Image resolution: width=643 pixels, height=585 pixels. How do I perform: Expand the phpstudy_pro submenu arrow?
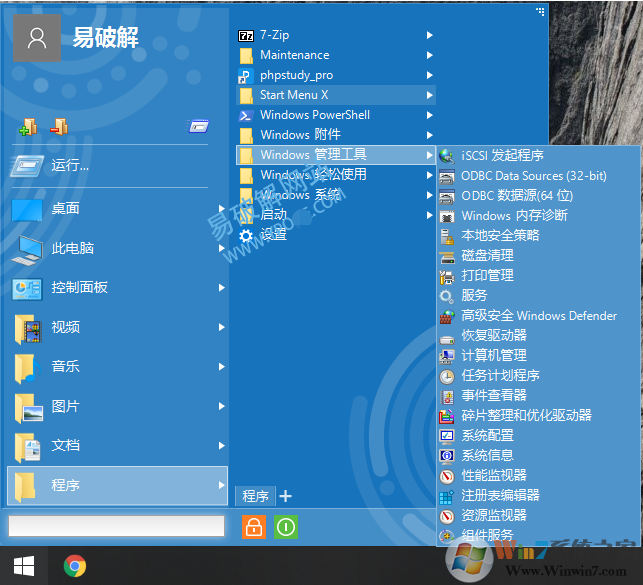[429, 75]
